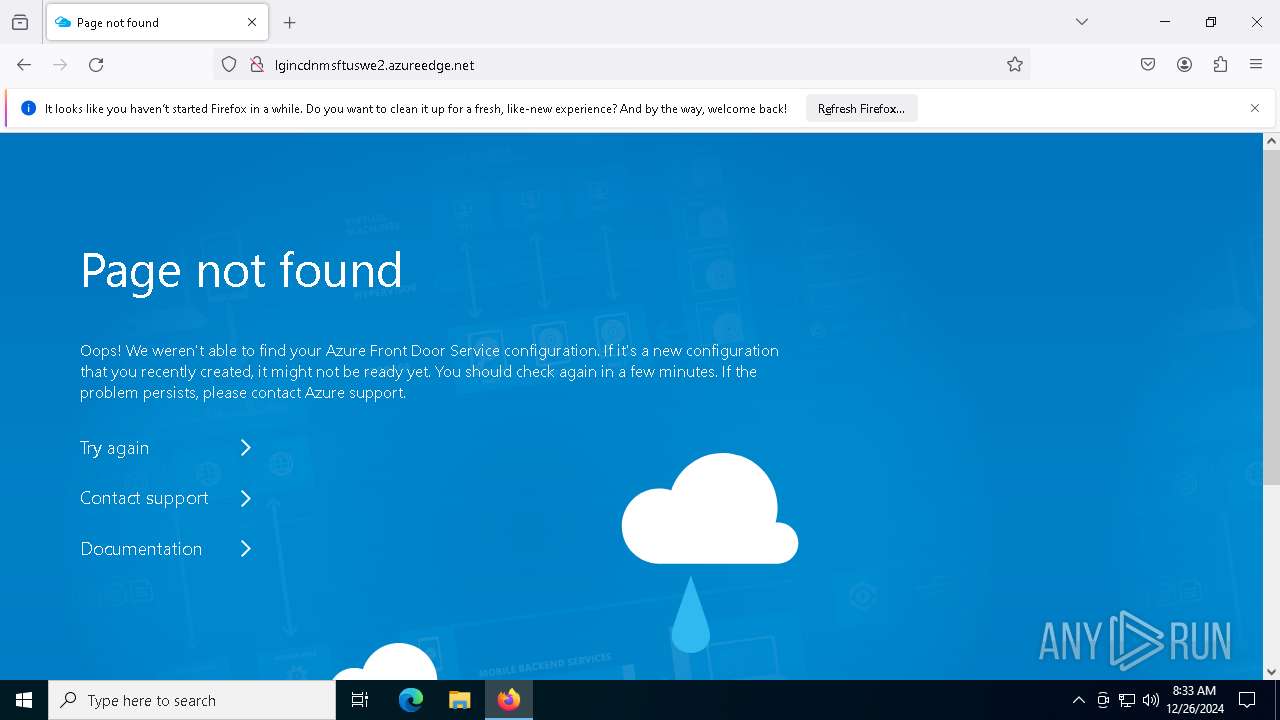Screen dimensions: 1280x720
Task: Open a new tab with plus button
Action: tap(290, 22)
